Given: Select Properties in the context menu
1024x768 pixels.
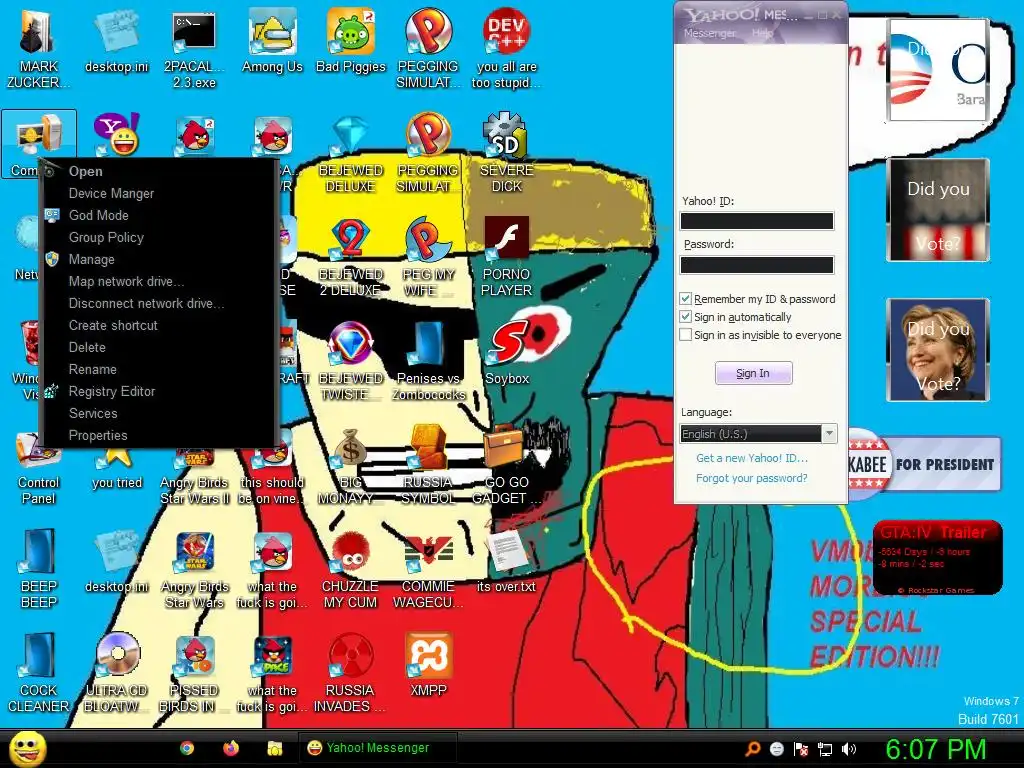Looking at the screenshot, I should click(157, 436).
